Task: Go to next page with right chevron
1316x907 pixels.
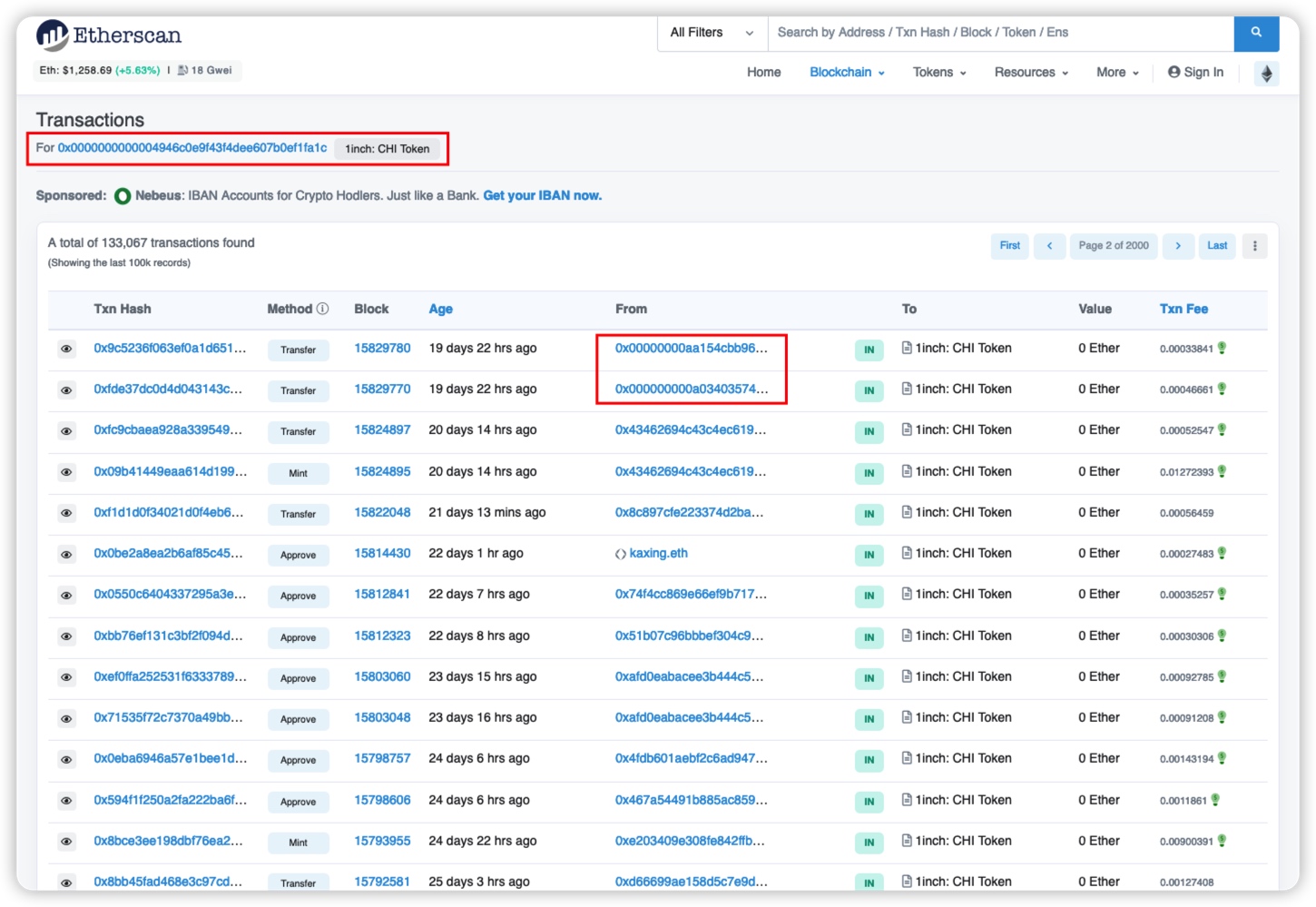Action: [1178, 245]
